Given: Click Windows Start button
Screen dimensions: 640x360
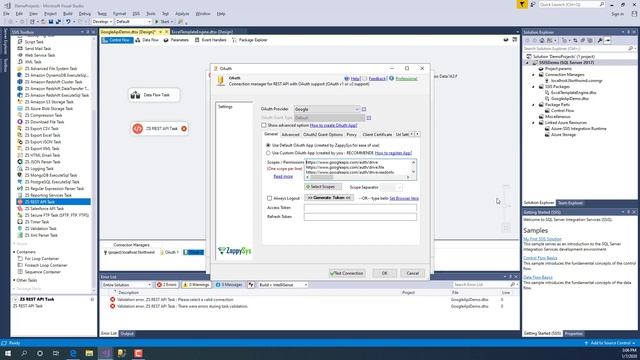Looking at the screenshot, I should point(8,353).
